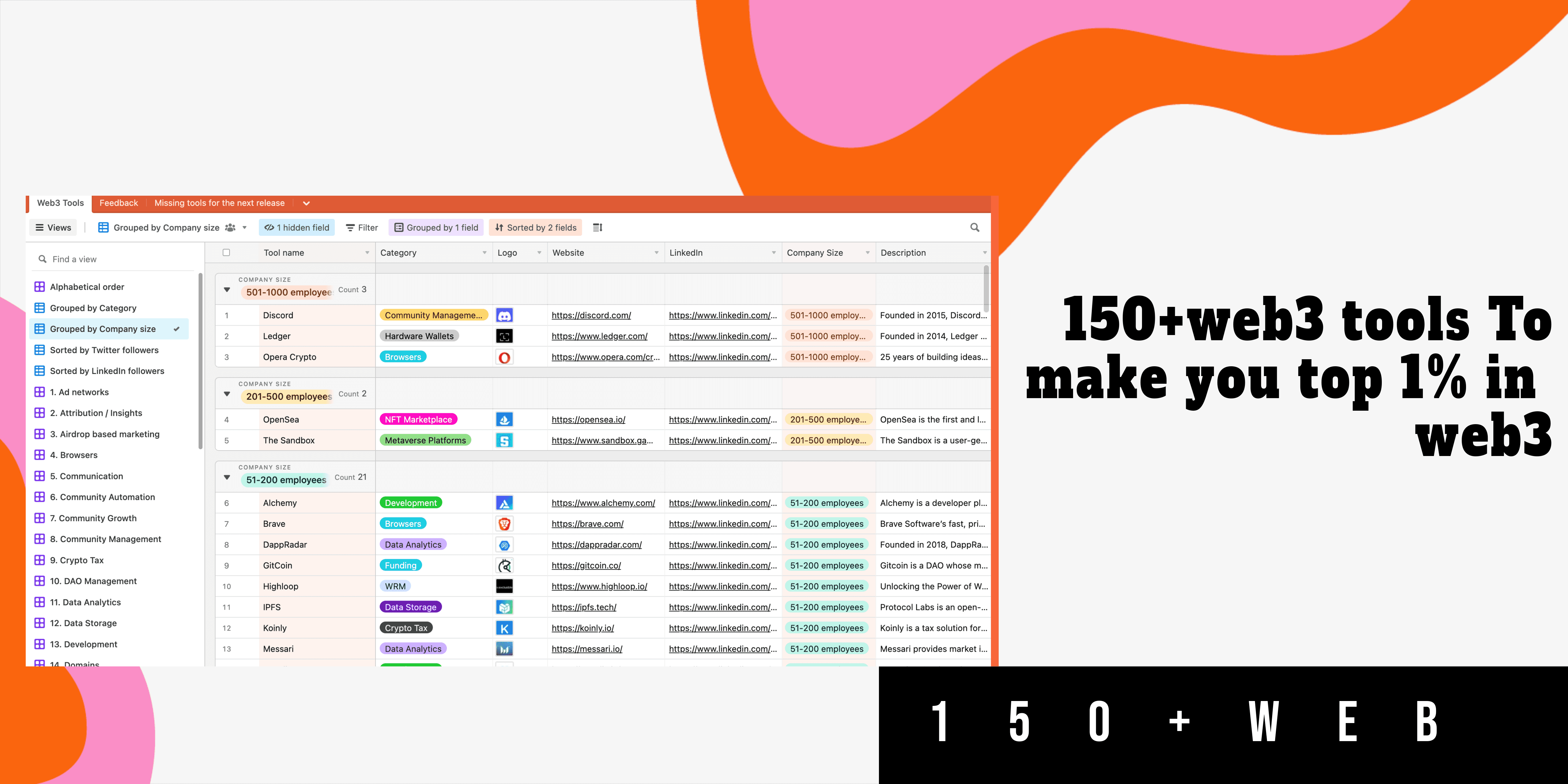The width and height of the screenshot is (1568, 784).
Task: Switch to the Feedback tab
Action: [x=119, y=203]
